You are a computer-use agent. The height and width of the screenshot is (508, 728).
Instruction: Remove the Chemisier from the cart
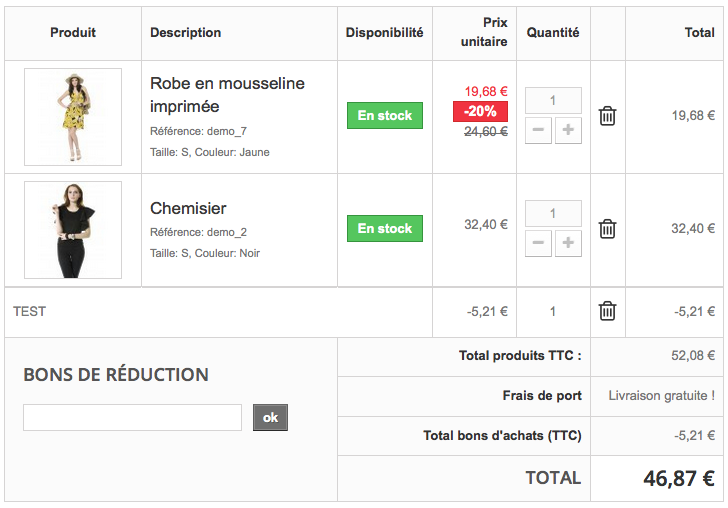coord(607,229)
